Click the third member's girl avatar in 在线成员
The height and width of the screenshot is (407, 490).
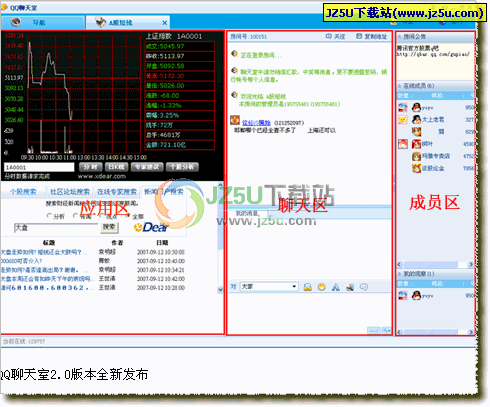point(416,131)
